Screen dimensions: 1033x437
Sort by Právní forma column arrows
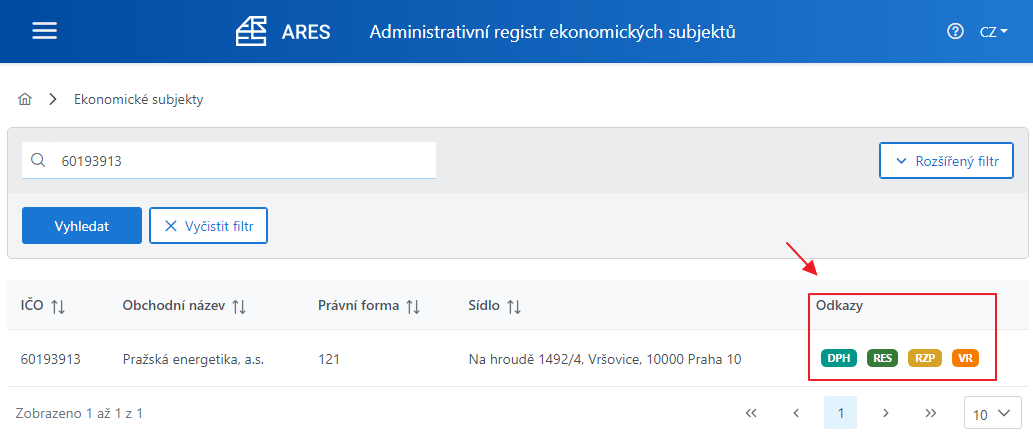(412, 306)
